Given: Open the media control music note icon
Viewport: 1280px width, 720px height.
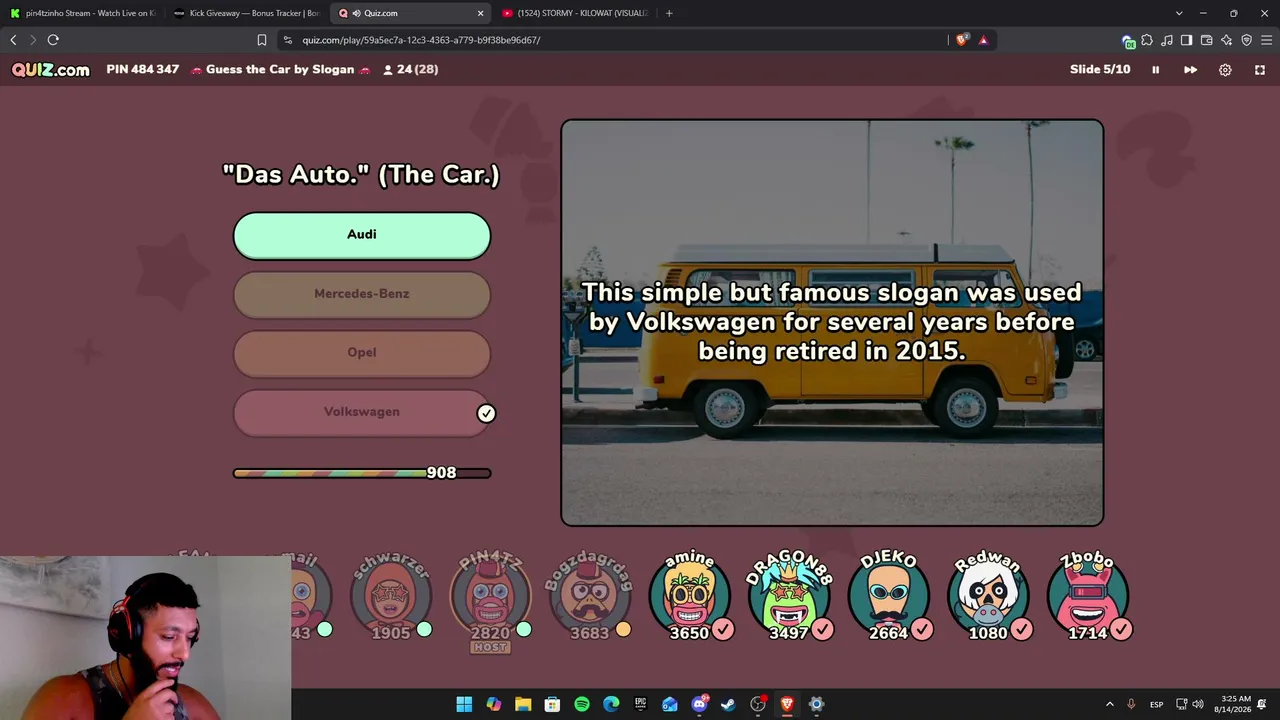Looking at the screenshot, I should tap(1167, 40).
